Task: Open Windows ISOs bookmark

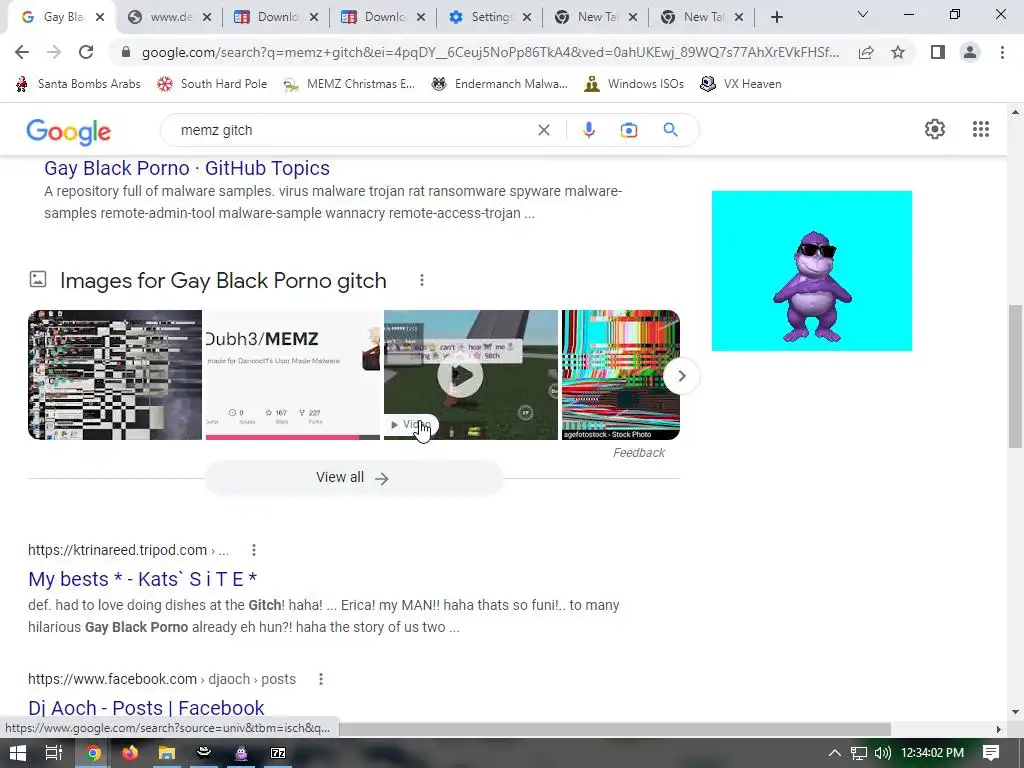Action: click(634, 84)
